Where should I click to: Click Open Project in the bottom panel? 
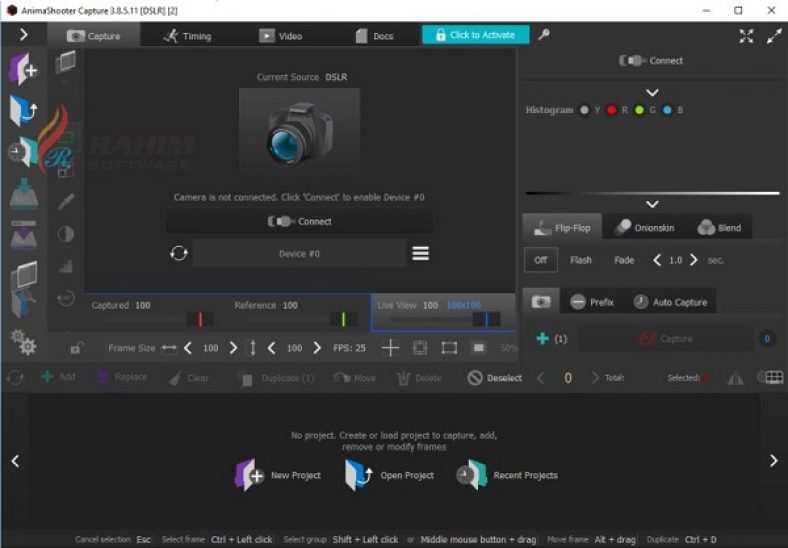pyautogui.click(x=389, y=475)
